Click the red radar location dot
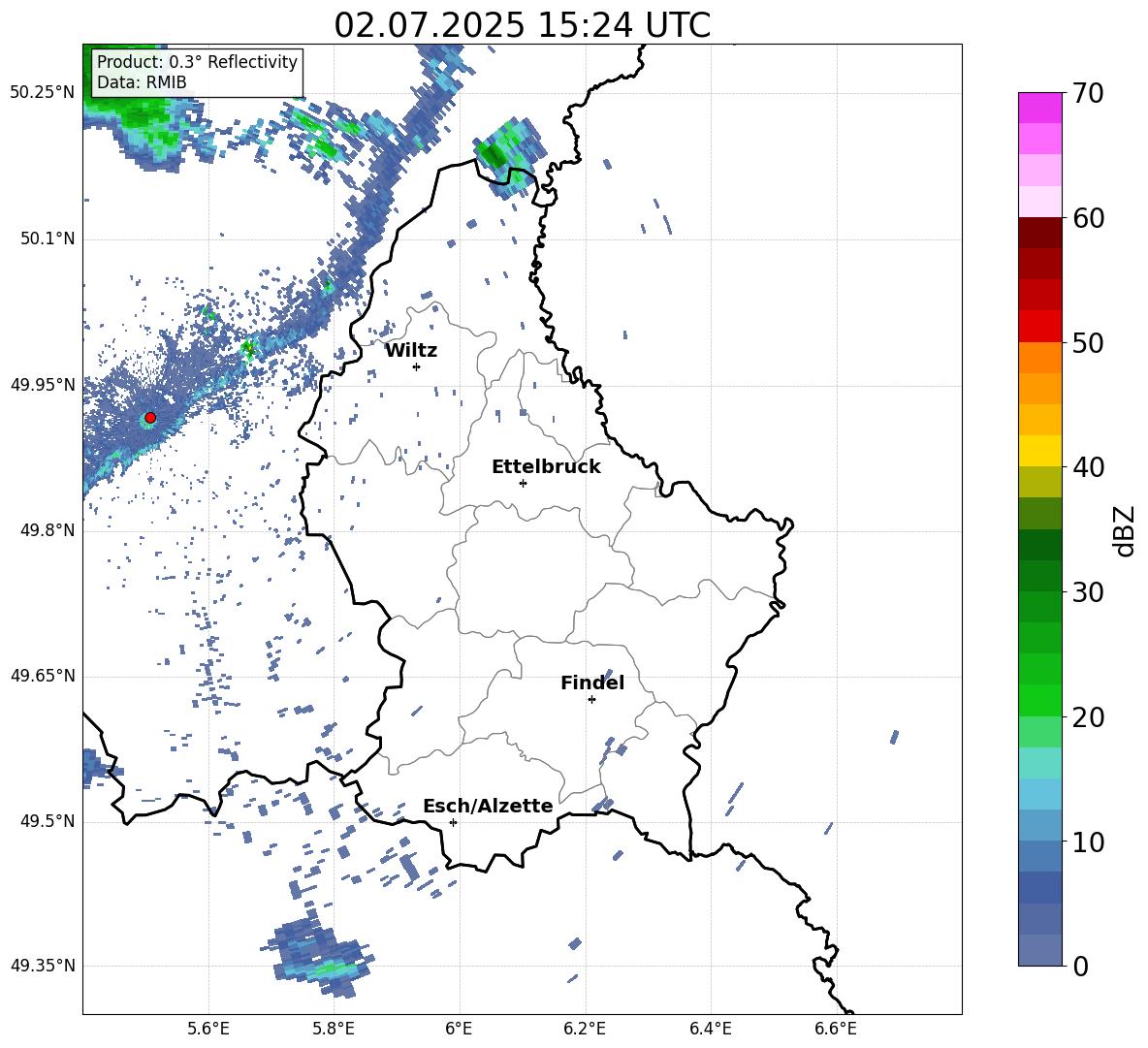The image size is (1148, 1048). pyautogui.click(x=150, y=418)
